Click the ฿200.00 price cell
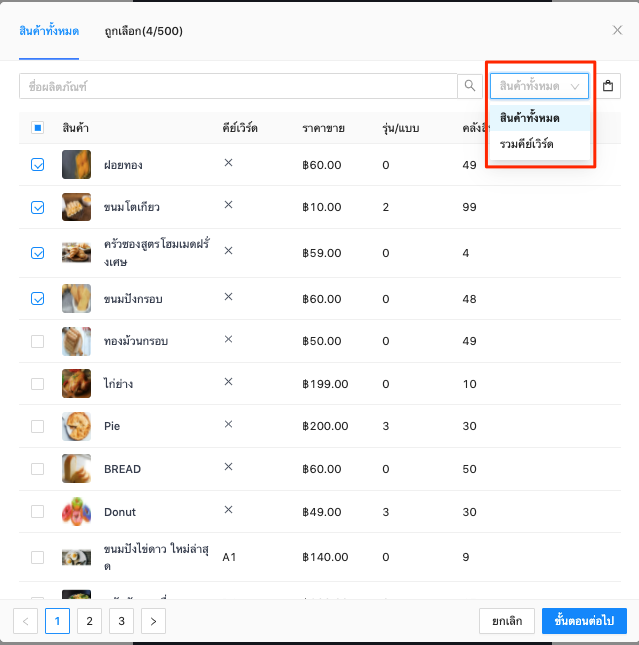The height and width of the screenshot is (645, 639). 325,426
